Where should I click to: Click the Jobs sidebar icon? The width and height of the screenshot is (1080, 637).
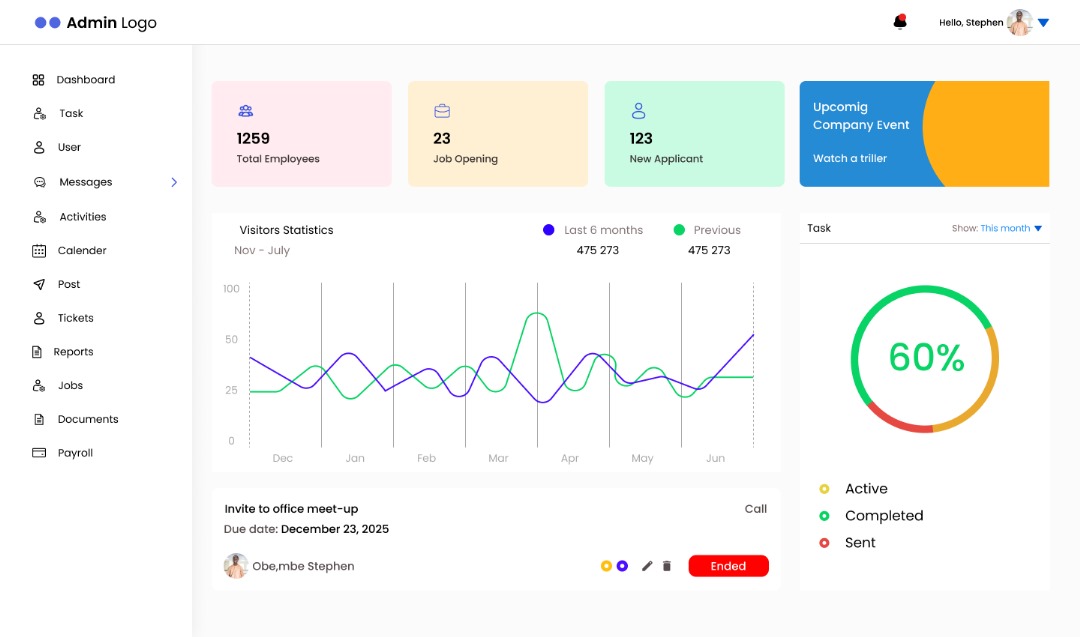tap(39, 386)
